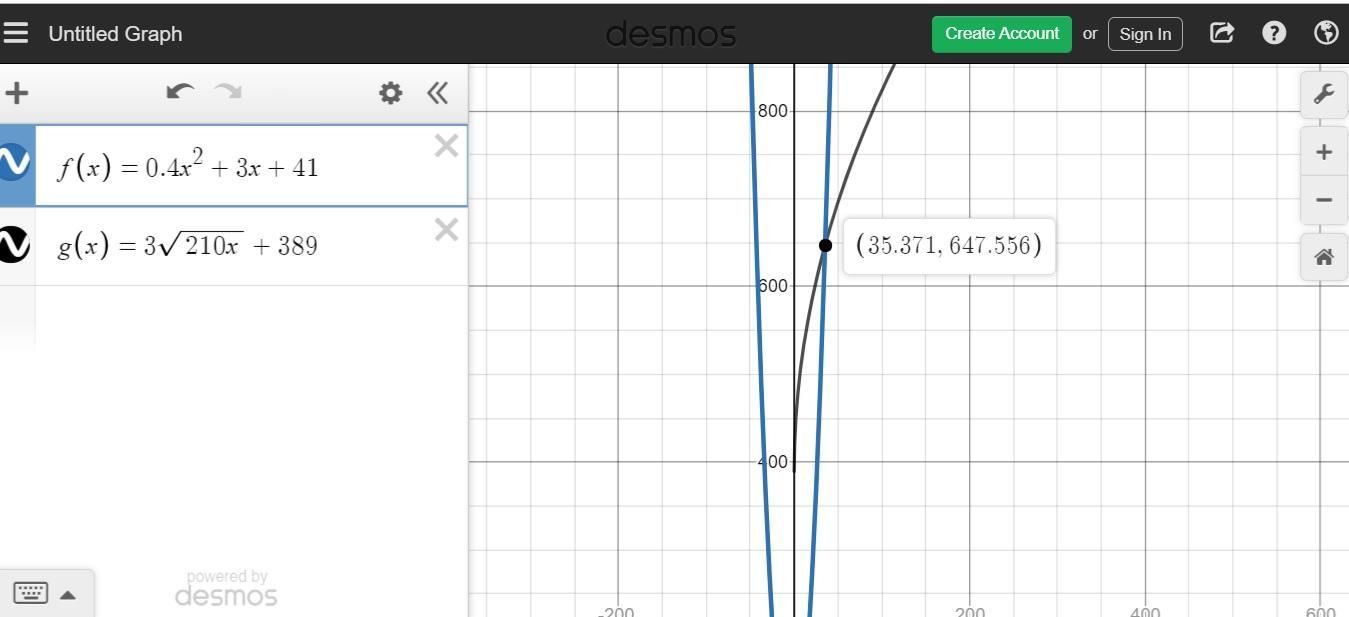Delete the f(x) expression

pyautogui.click(x=446, y=146)
